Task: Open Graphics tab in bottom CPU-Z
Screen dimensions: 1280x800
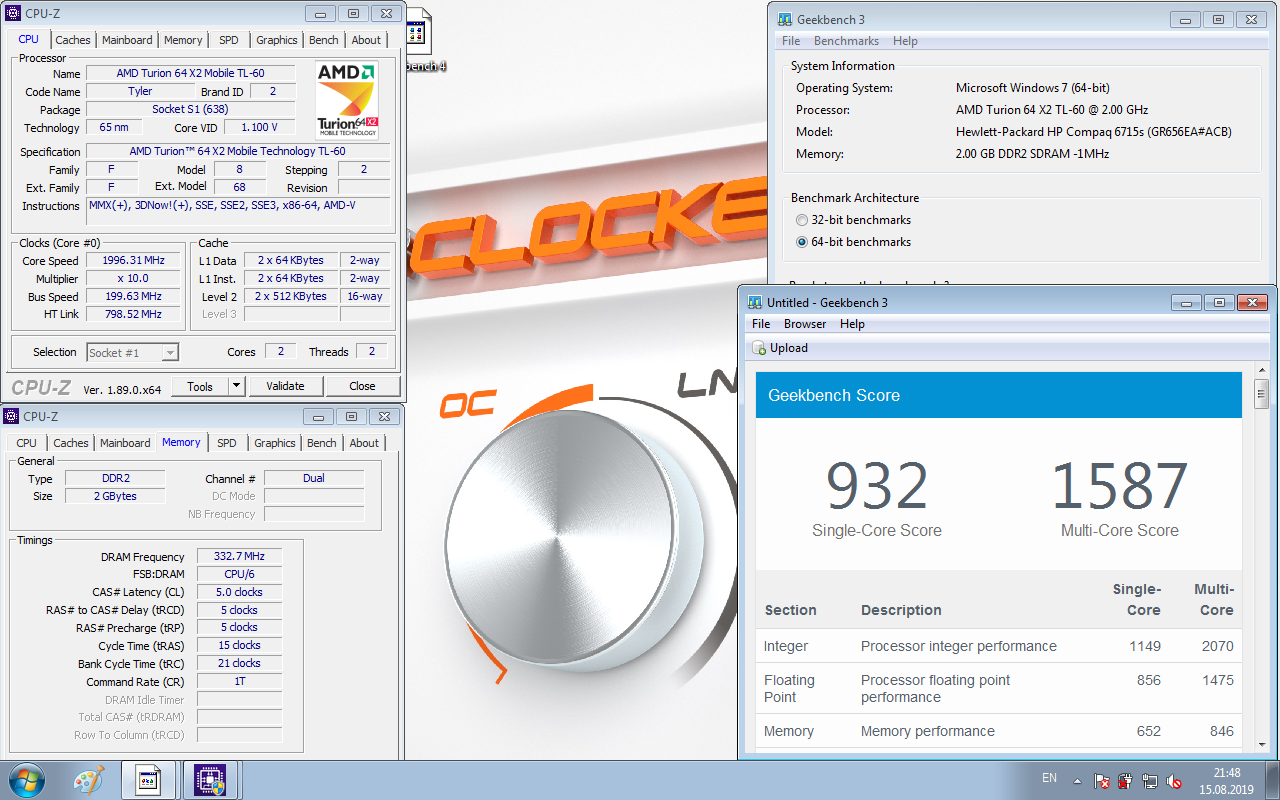Action: pyautogui.click(x=275, y=443)
